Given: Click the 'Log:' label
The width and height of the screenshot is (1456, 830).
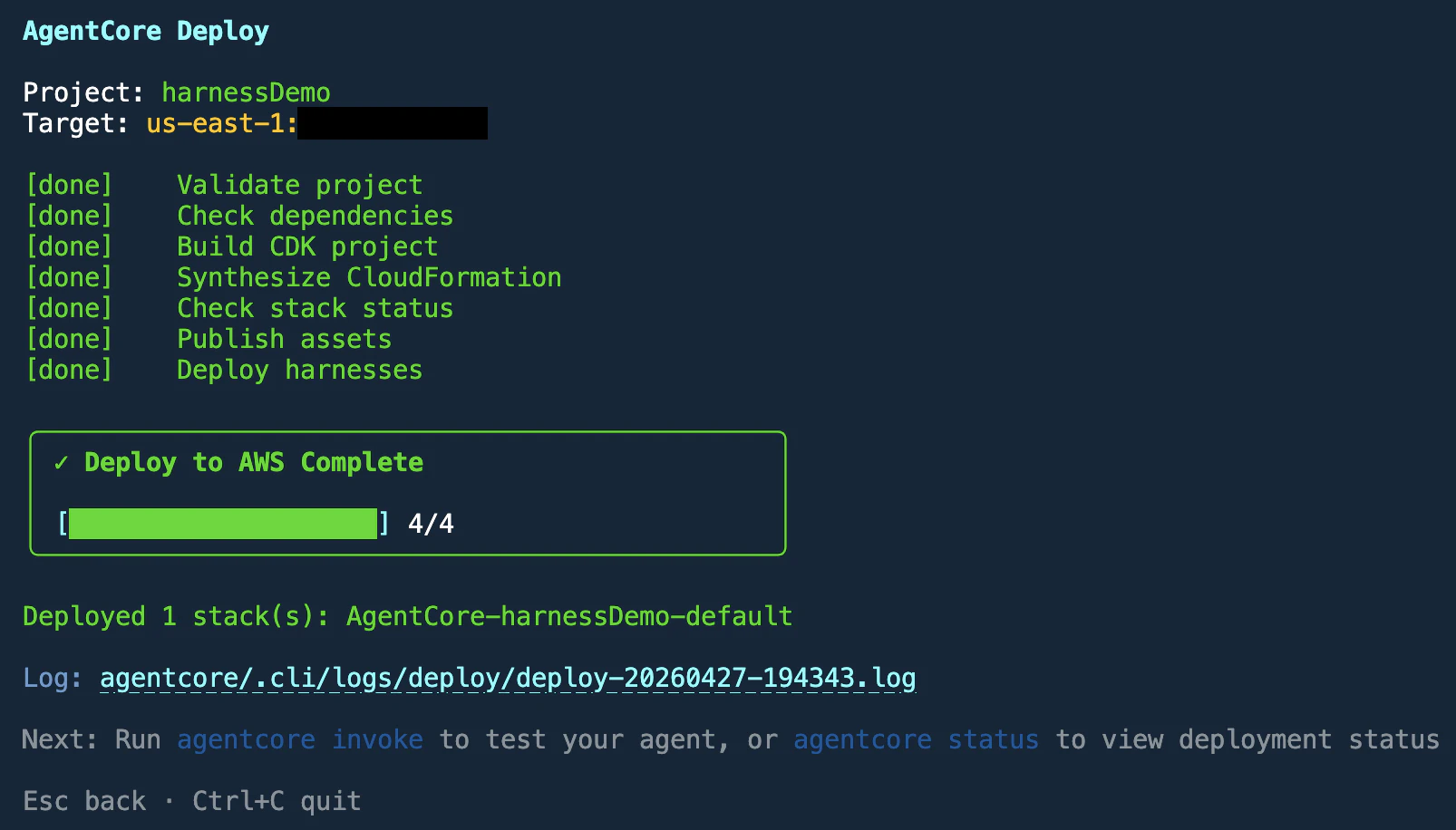Looking at the screenshot, I should click(x=53, y=678).
